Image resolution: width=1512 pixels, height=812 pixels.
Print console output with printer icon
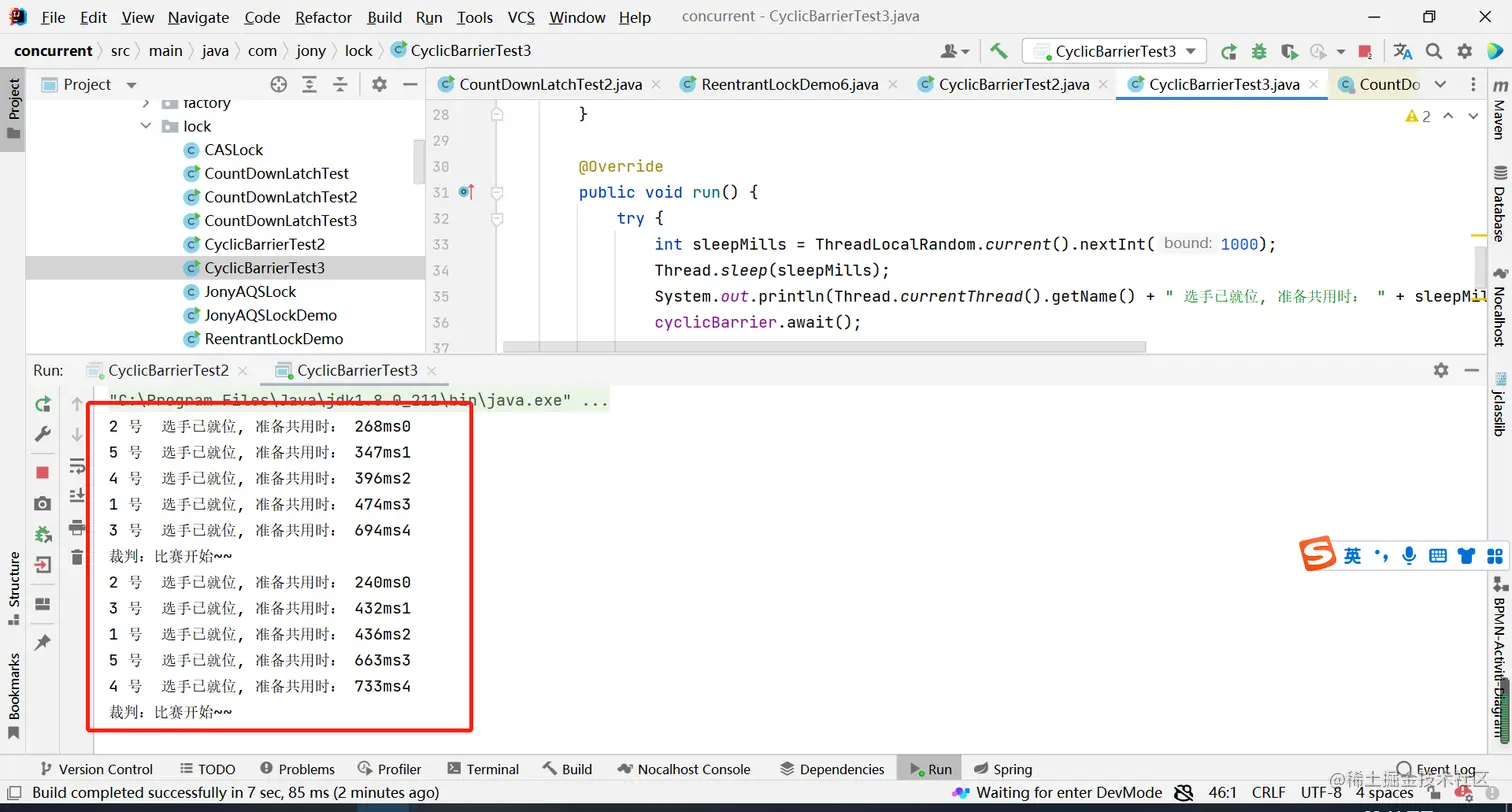77,527
